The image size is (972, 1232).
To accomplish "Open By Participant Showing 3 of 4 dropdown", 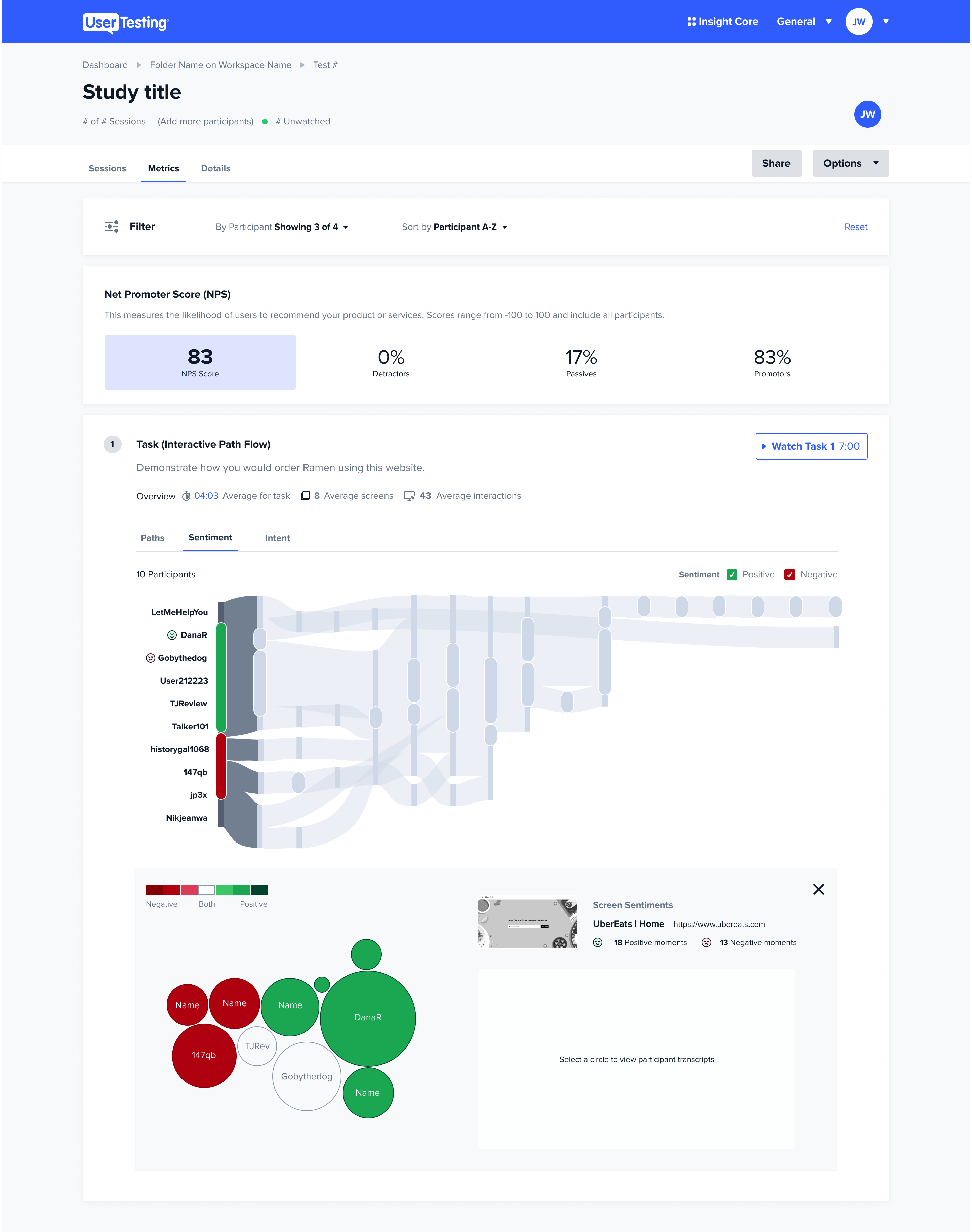I will point(282,227).
